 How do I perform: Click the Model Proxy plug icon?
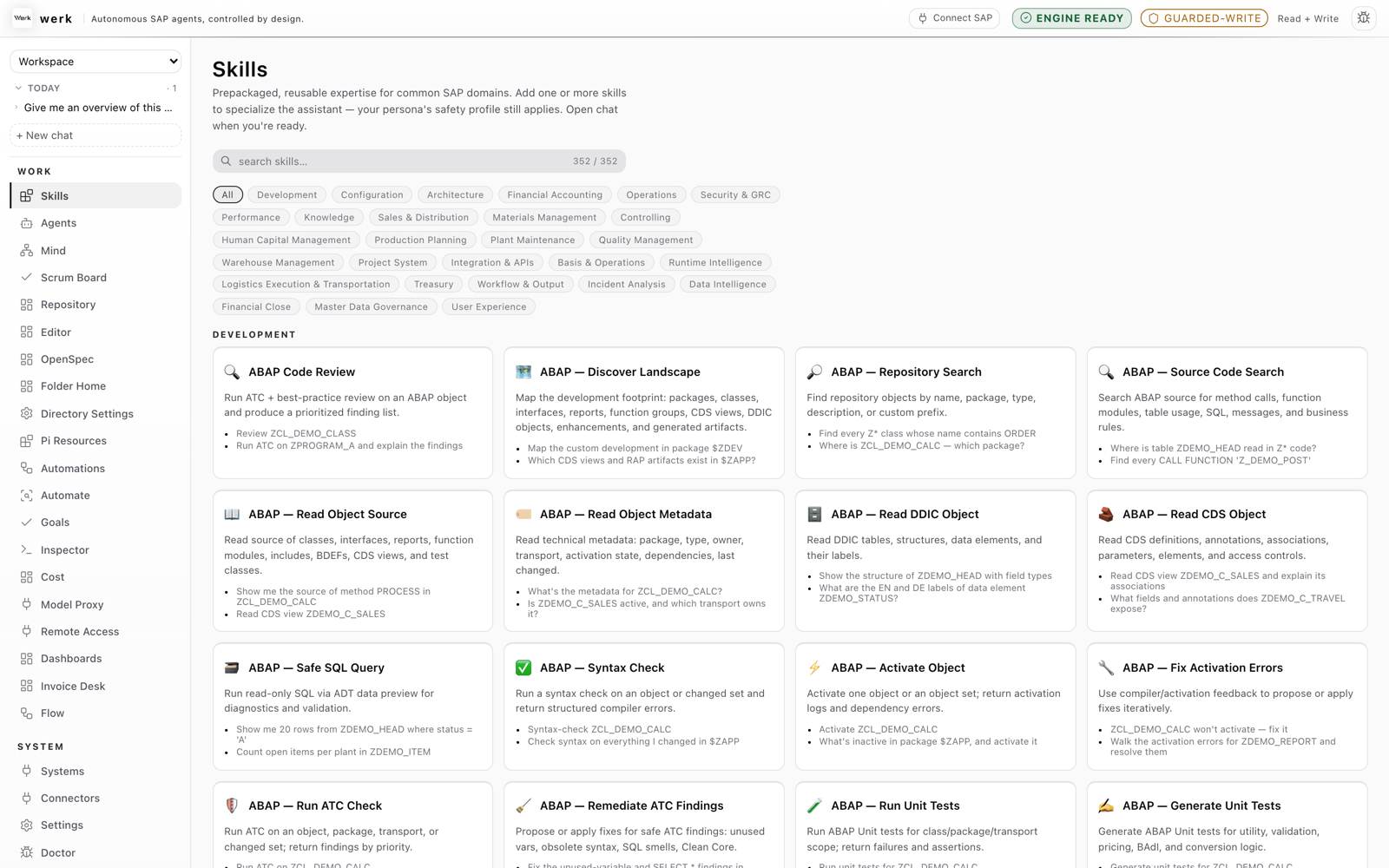pos(27,604)
